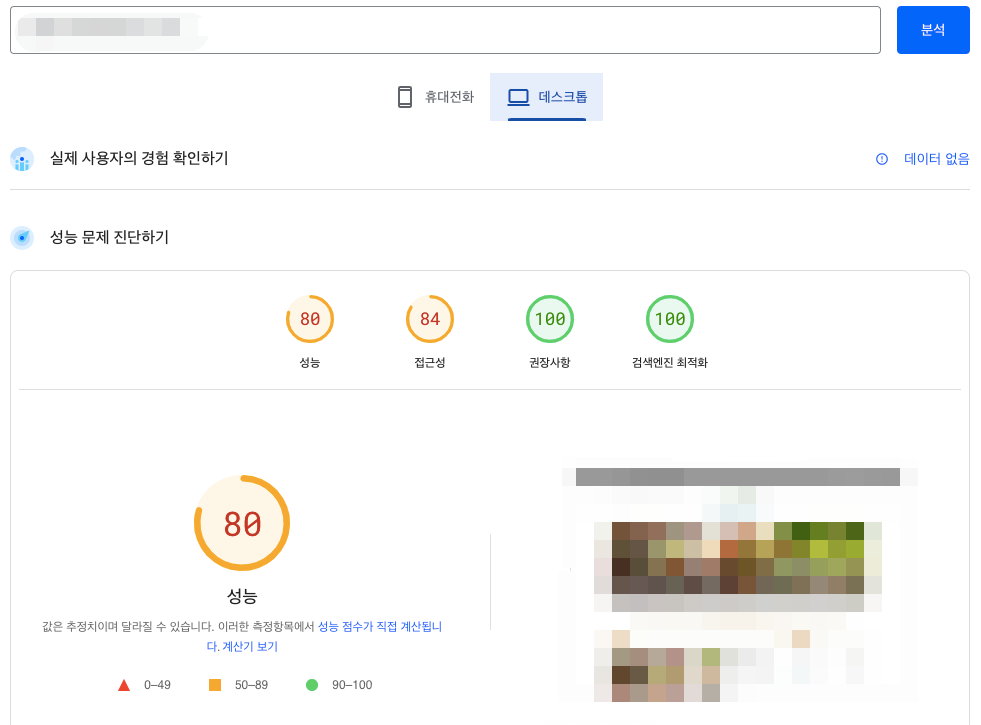The image size is (981, 725).
Task: Switch to the 휴대전화 tab
Action: click(x=435, y=96)
